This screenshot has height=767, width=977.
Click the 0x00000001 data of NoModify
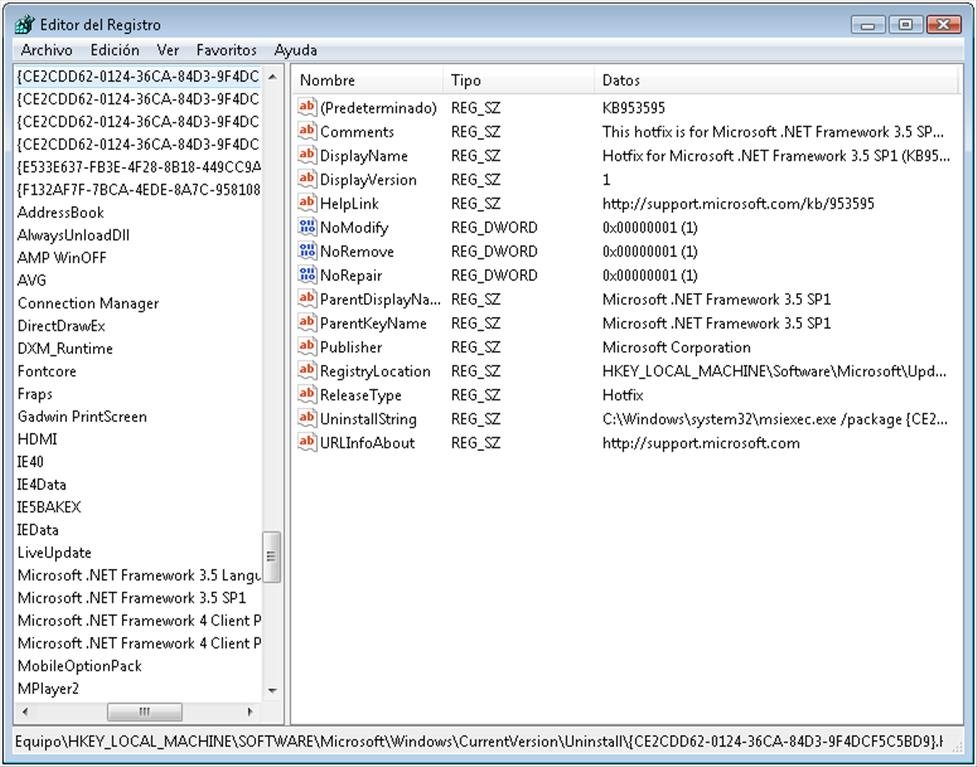pyautogui.click(x=650, y=227)
